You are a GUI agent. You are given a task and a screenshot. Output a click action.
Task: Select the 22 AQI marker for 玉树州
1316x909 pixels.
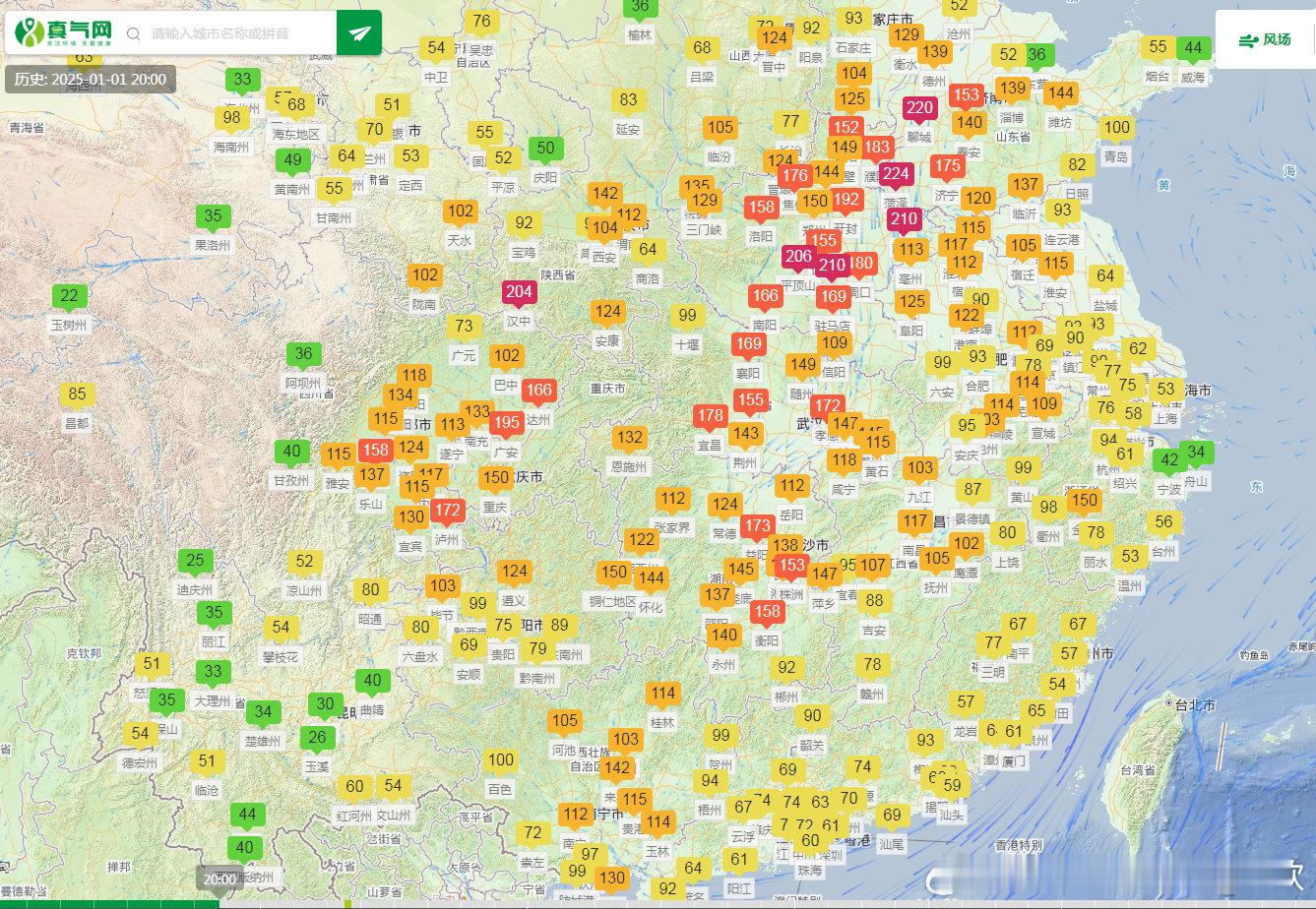pos(69,297)
